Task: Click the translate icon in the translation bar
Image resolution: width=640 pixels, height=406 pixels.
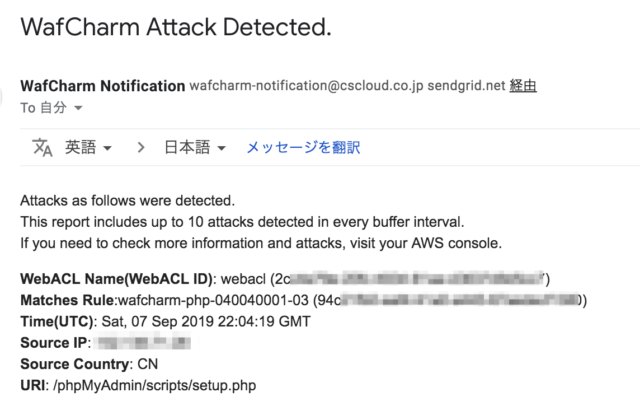Action: click(x=42, y=147)
